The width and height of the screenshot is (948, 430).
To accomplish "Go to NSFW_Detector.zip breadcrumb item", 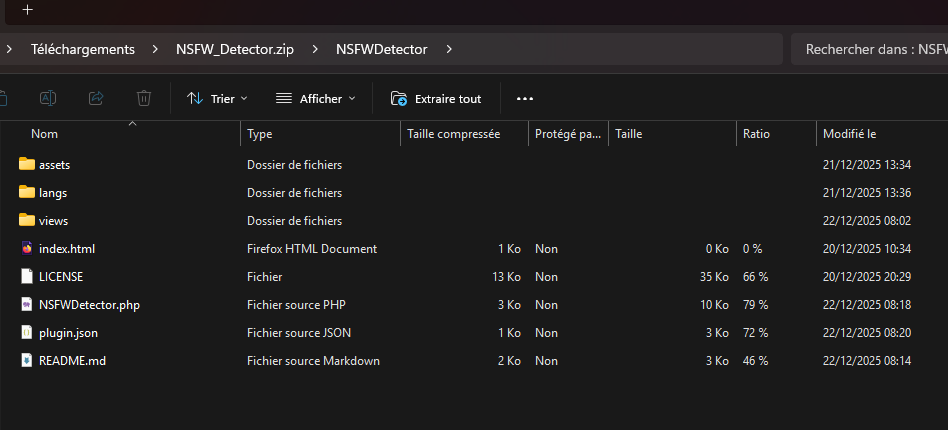I will (x=235, y=48).
